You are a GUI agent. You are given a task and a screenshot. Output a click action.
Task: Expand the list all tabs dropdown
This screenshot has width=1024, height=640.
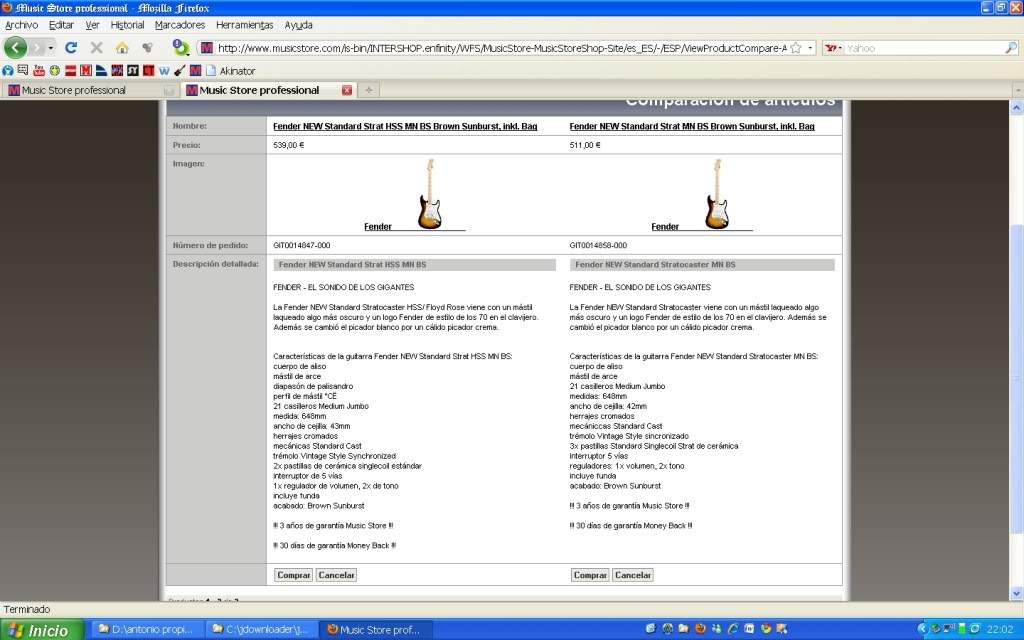[x=1016, y=90]
